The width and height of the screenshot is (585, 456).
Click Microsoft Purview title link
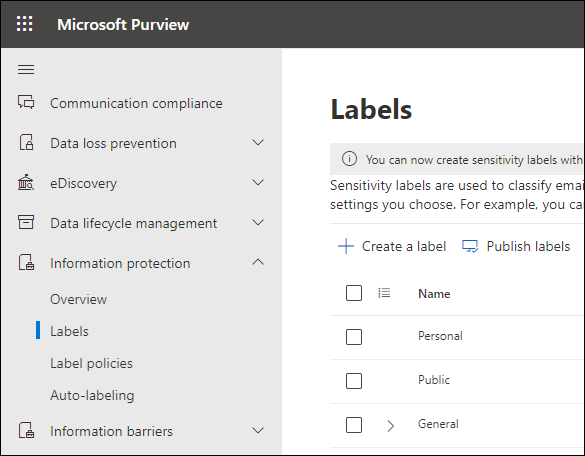tap(123, 25)
